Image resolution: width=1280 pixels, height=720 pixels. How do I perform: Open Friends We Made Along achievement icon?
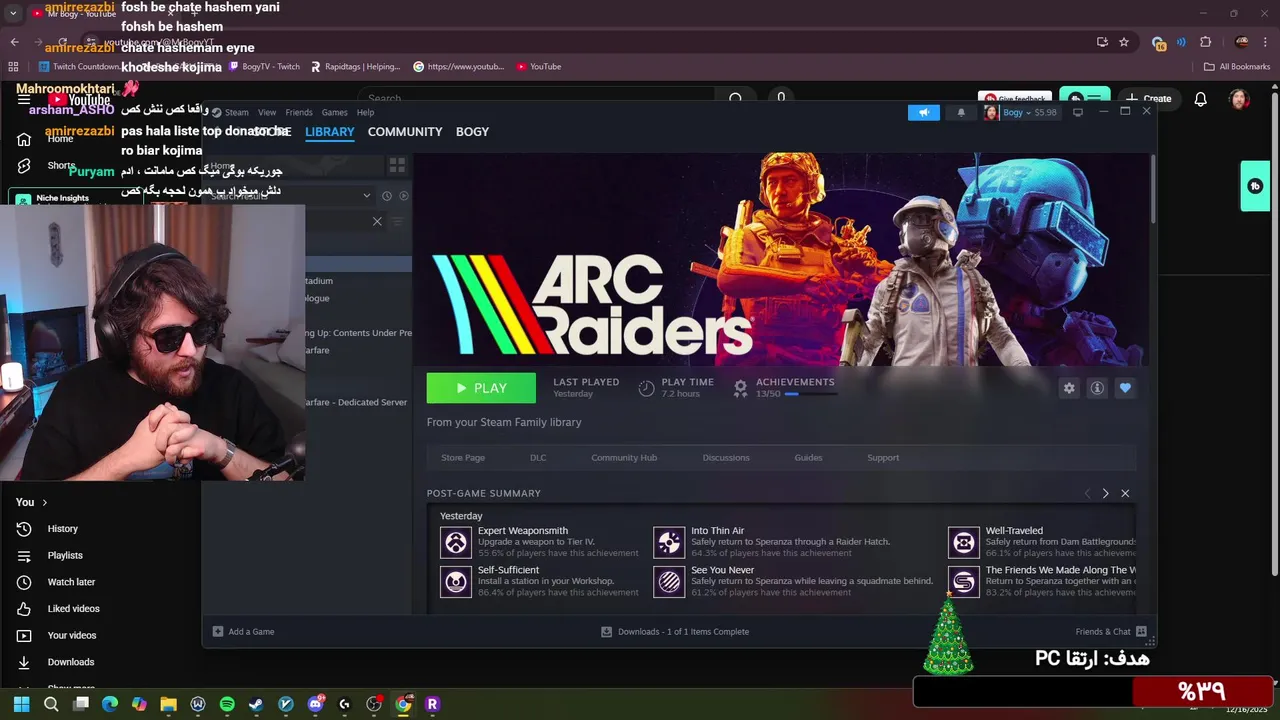[x=964, y=581]
